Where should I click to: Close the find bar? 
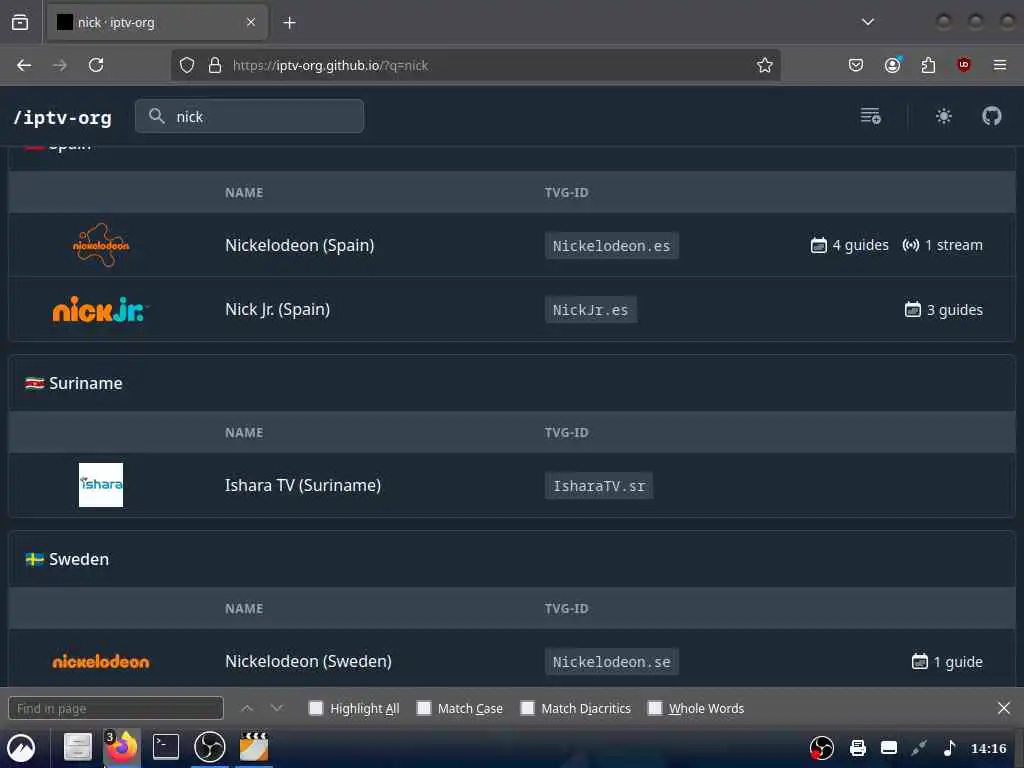tap(1004, 708)
